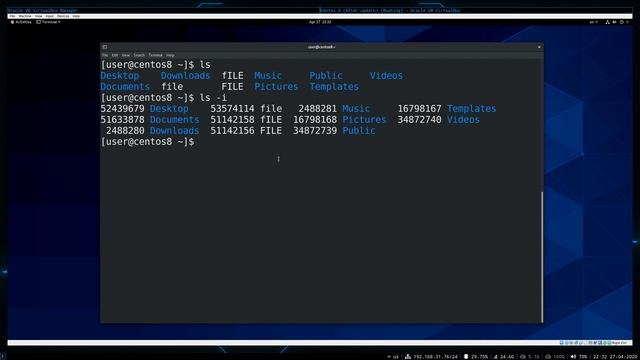Close the terminal window
This screenshot has width=640, height=360.
pos(539,47)
